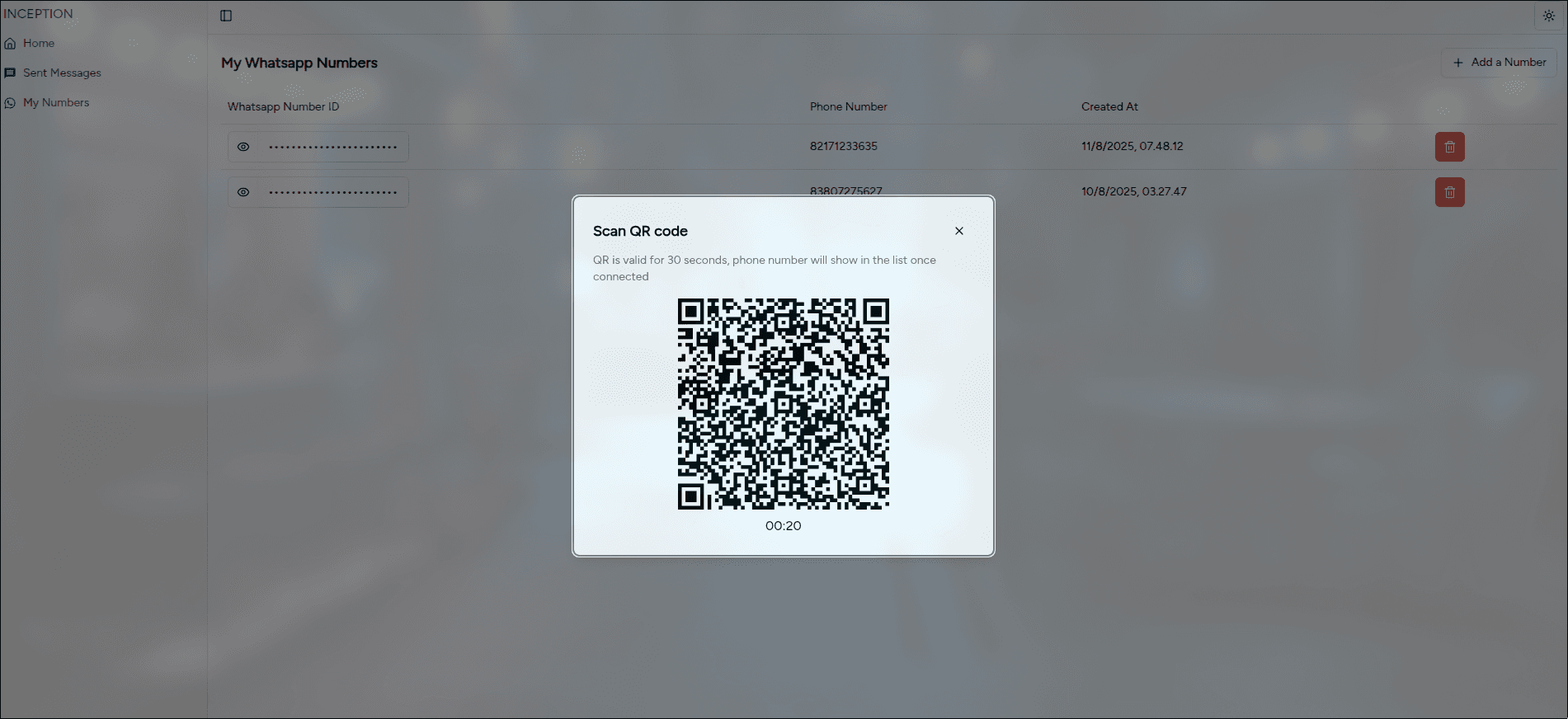
Task: Click the INCEPTION app logo text
Action: click(38, 14)
